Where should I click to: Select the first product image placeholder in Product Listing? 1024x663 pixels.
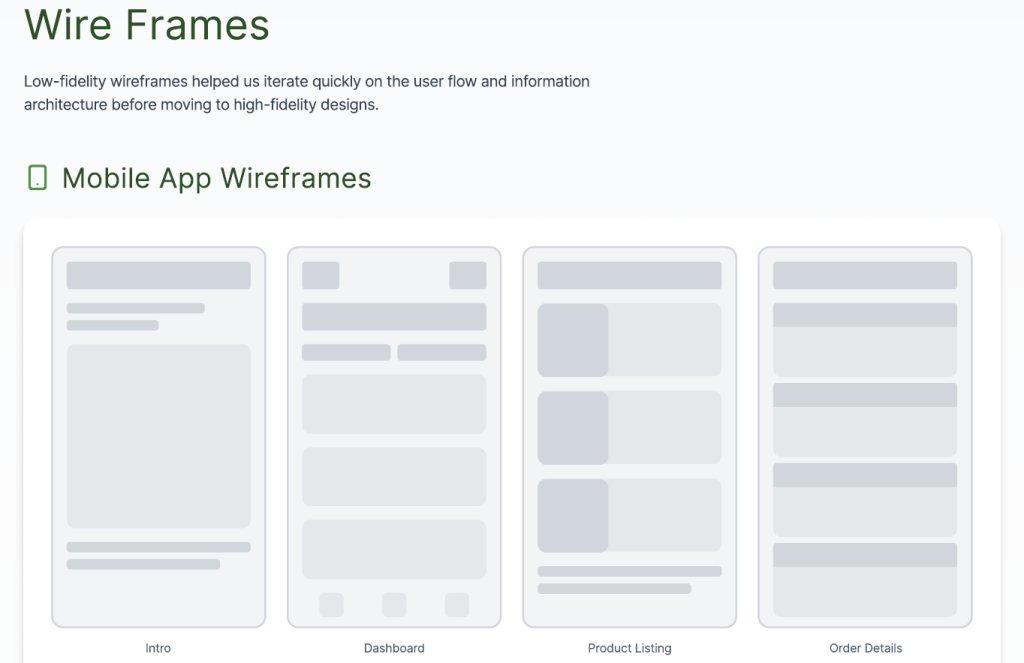click(573, 340)
